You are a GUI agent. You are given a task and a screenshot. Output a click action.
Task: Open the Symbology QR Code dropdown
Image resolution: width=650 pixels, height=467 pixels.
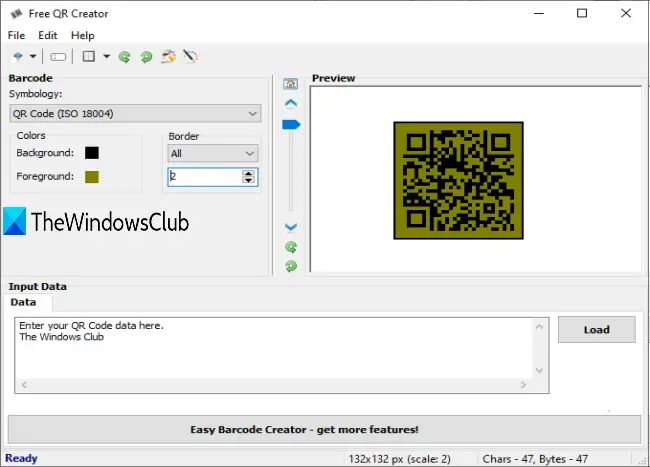pos(135,114)
